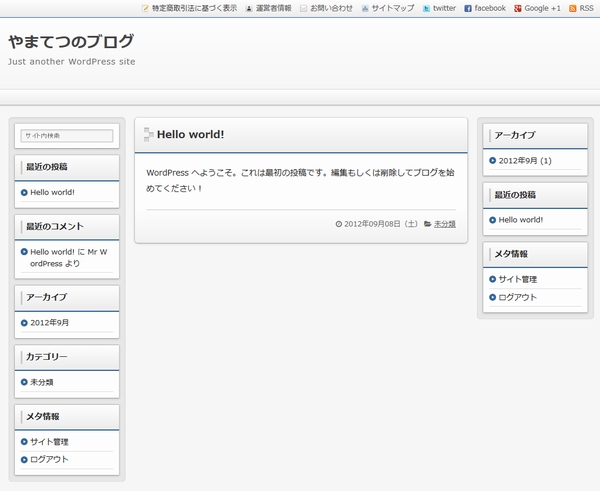Screen dimensions: 600x491
Task: Click the squares icon beside Hello world! heading
Action: (x=148, y=134)
